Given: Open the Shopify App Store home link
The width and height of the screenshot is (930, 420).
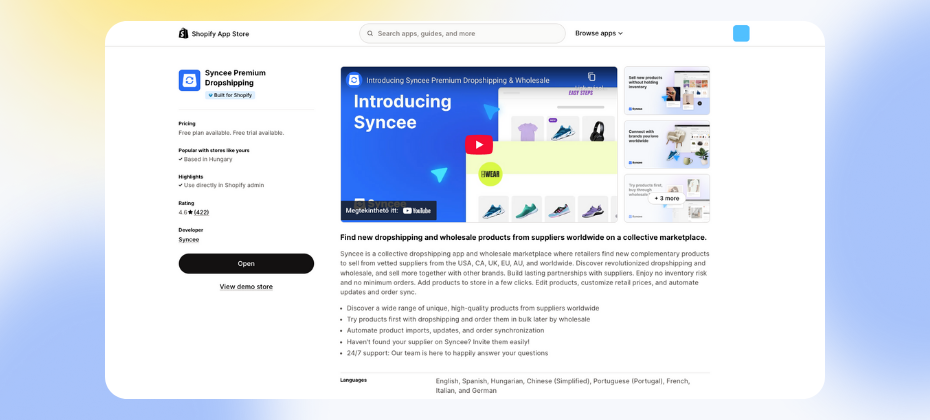Looking at the screenshot, I should tap(214, 34).
